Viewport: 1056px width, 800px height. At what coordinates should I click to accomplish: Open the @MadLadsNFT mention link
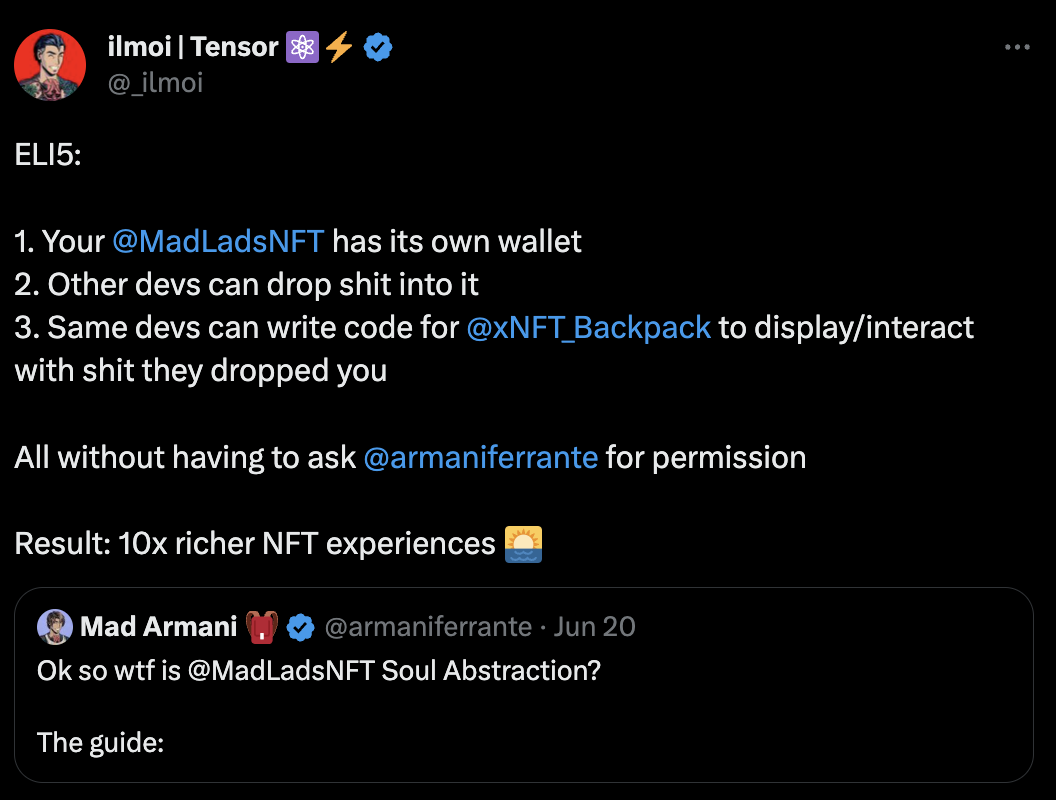(x=218, y=242)
